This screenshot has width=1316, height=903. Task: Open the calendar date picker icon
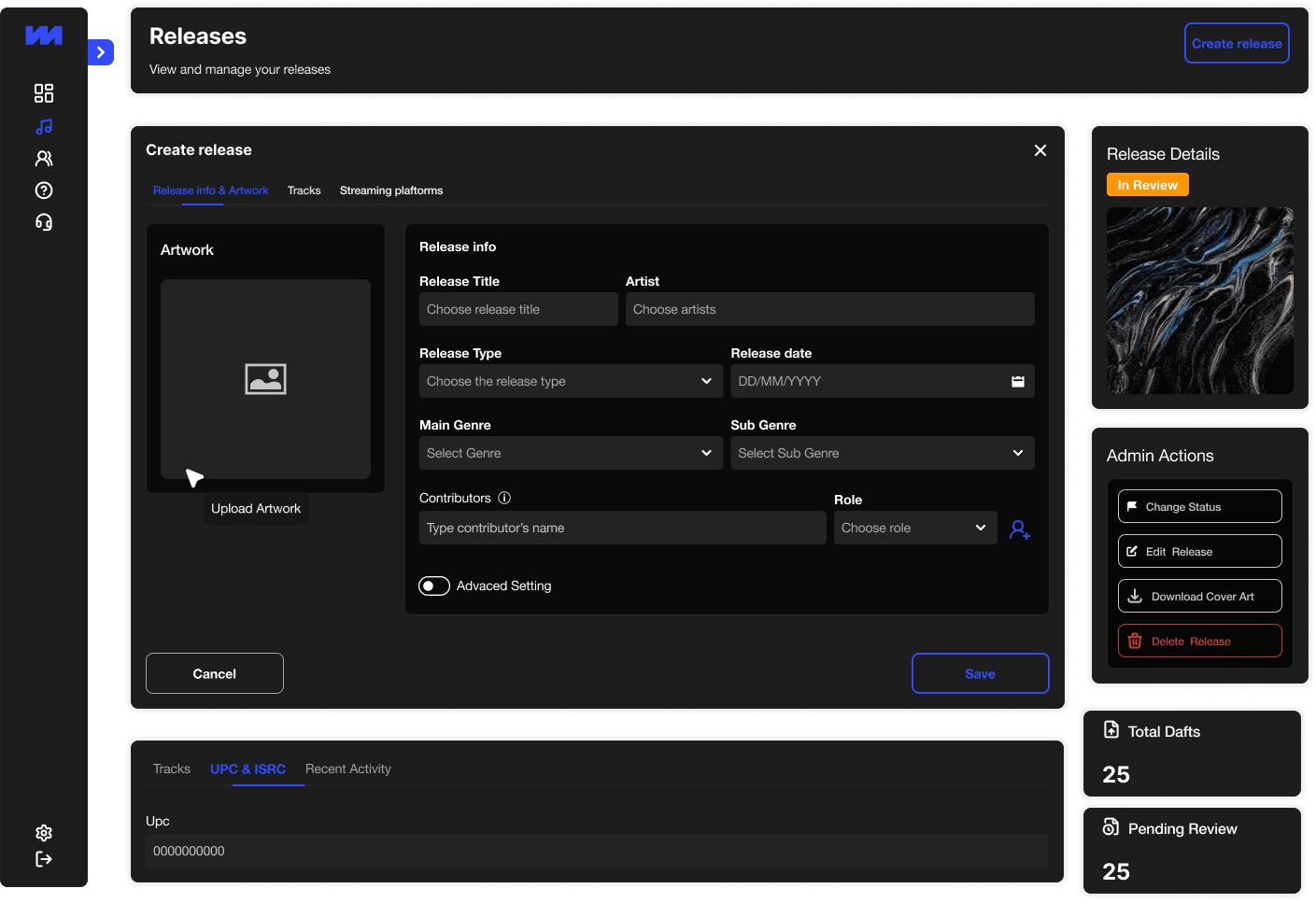point(1018,381)
